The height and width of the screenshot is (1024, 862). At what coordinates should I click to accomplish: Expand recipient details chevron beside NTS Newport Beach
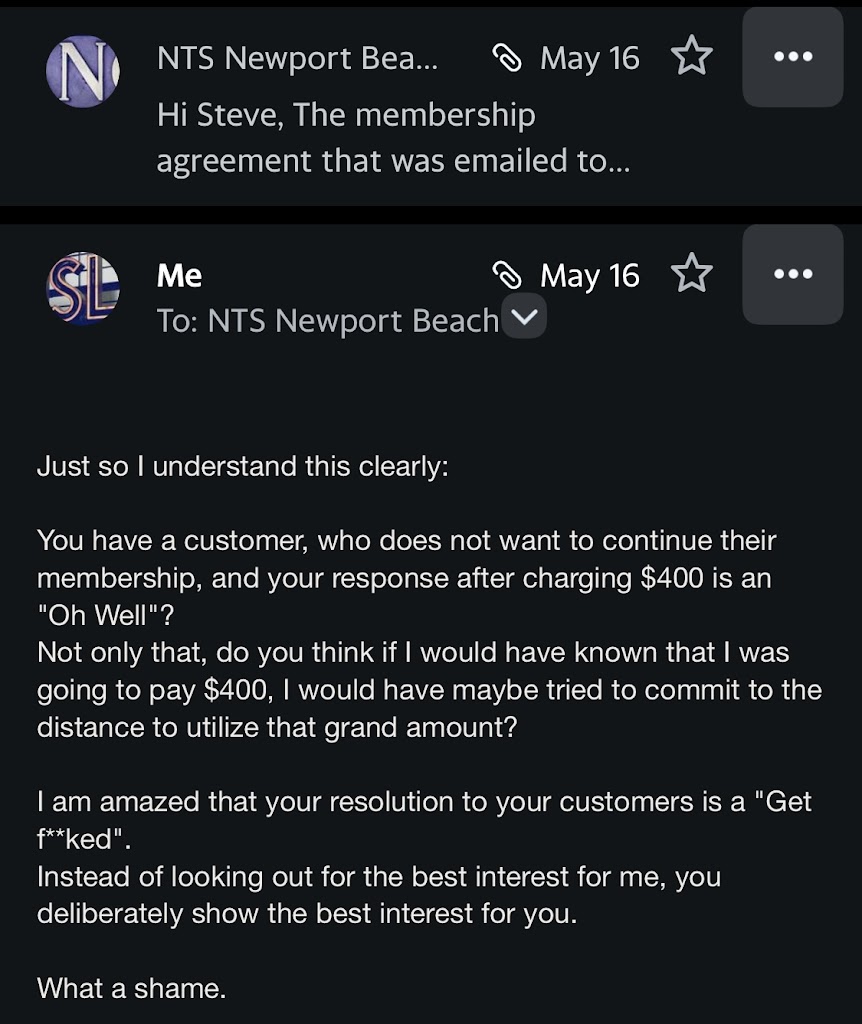pos(524,320)
